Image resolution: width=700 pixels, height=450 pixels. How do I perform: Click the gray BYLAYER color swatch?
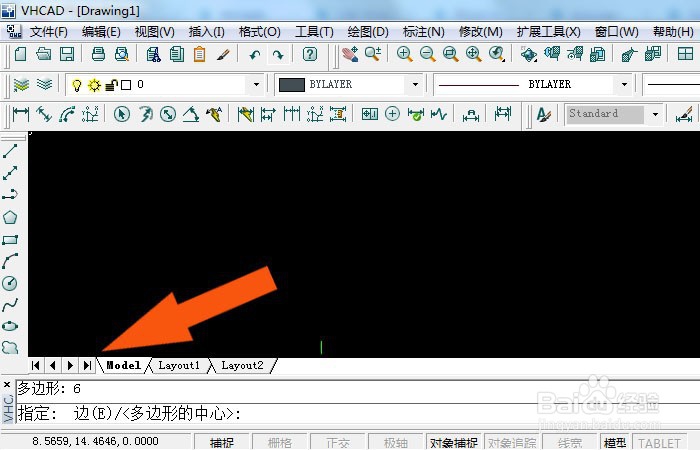(292, 84)
